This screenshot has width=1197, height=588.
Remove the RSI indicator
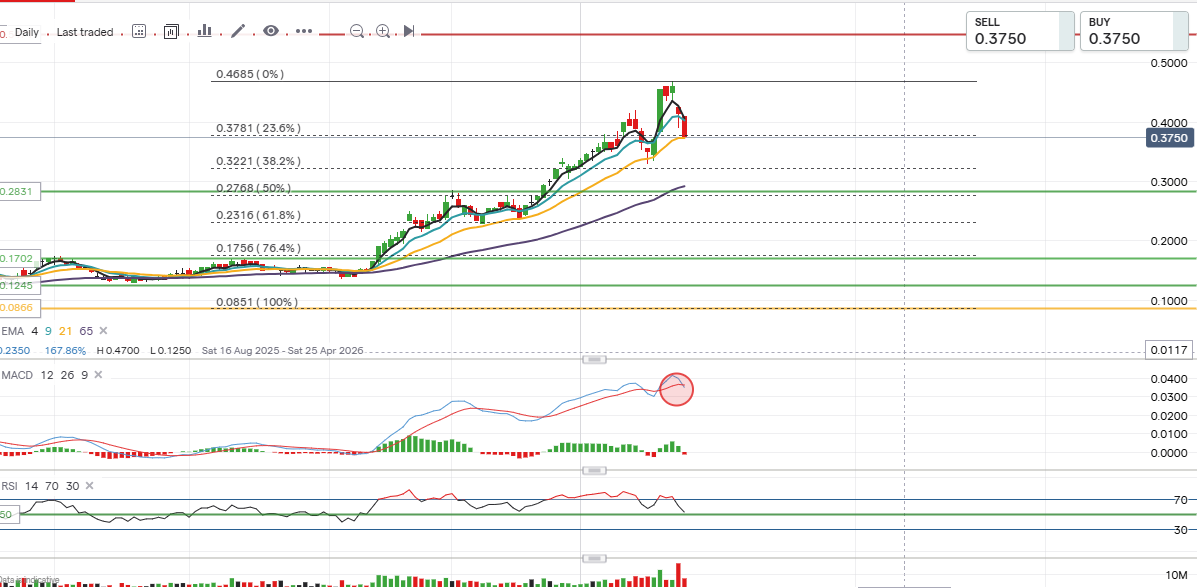(x=87, y=485)
